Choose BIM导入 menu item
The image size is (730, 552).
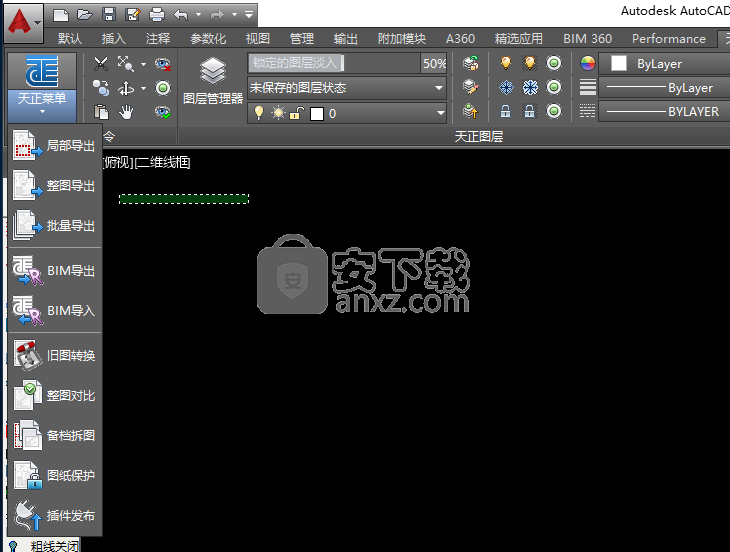[55, 310]
